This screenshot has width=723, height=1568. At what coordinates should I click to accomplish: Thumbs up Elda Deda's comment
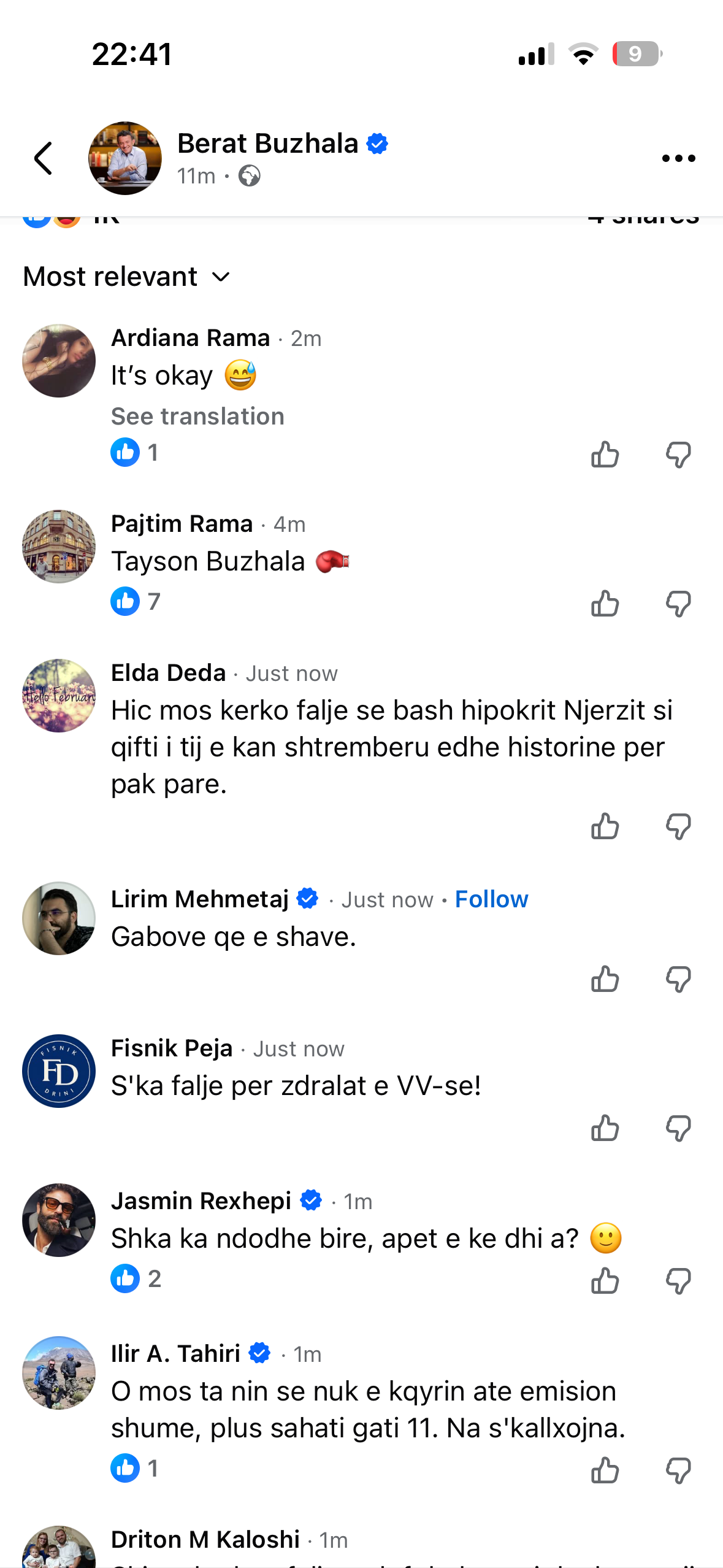point(605,826)
